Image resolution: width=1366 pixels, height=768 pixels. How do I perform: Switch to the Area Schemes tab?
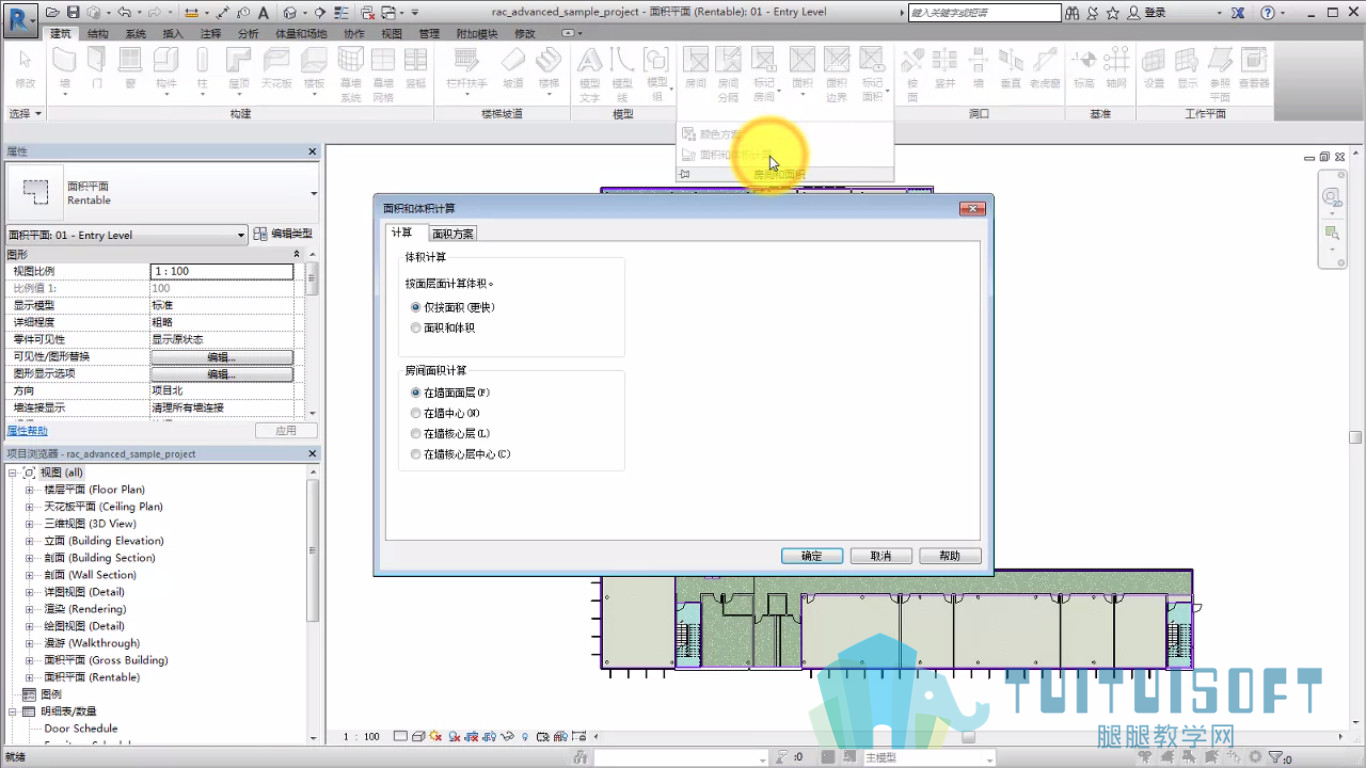[x=453, y=233]
